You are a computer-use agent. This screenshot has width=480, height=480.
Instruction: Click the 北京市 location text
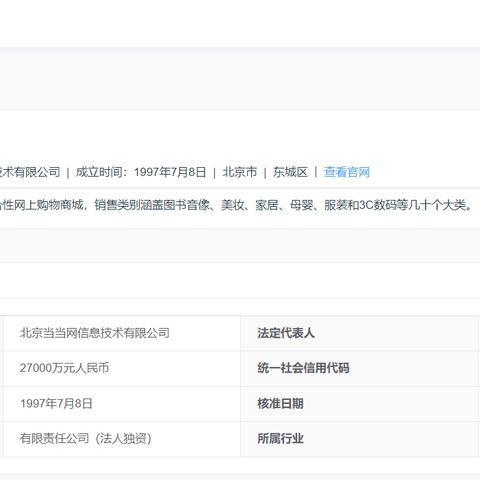(240, 172)
